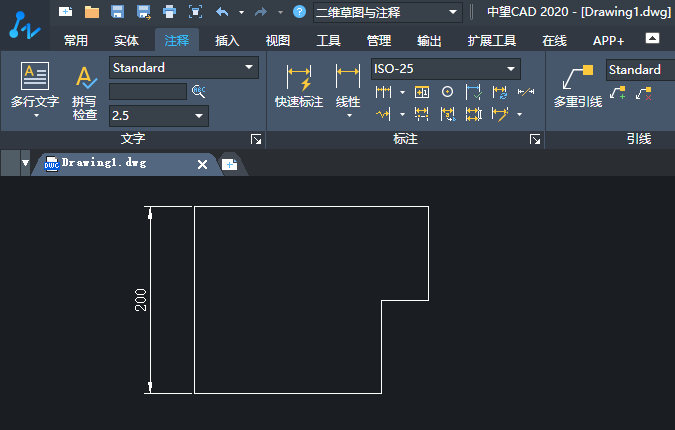Switch to the 插入 ribbon tab
Image resolution: width=675 pixels, height=430 pixels.
(x=227, y=40)
